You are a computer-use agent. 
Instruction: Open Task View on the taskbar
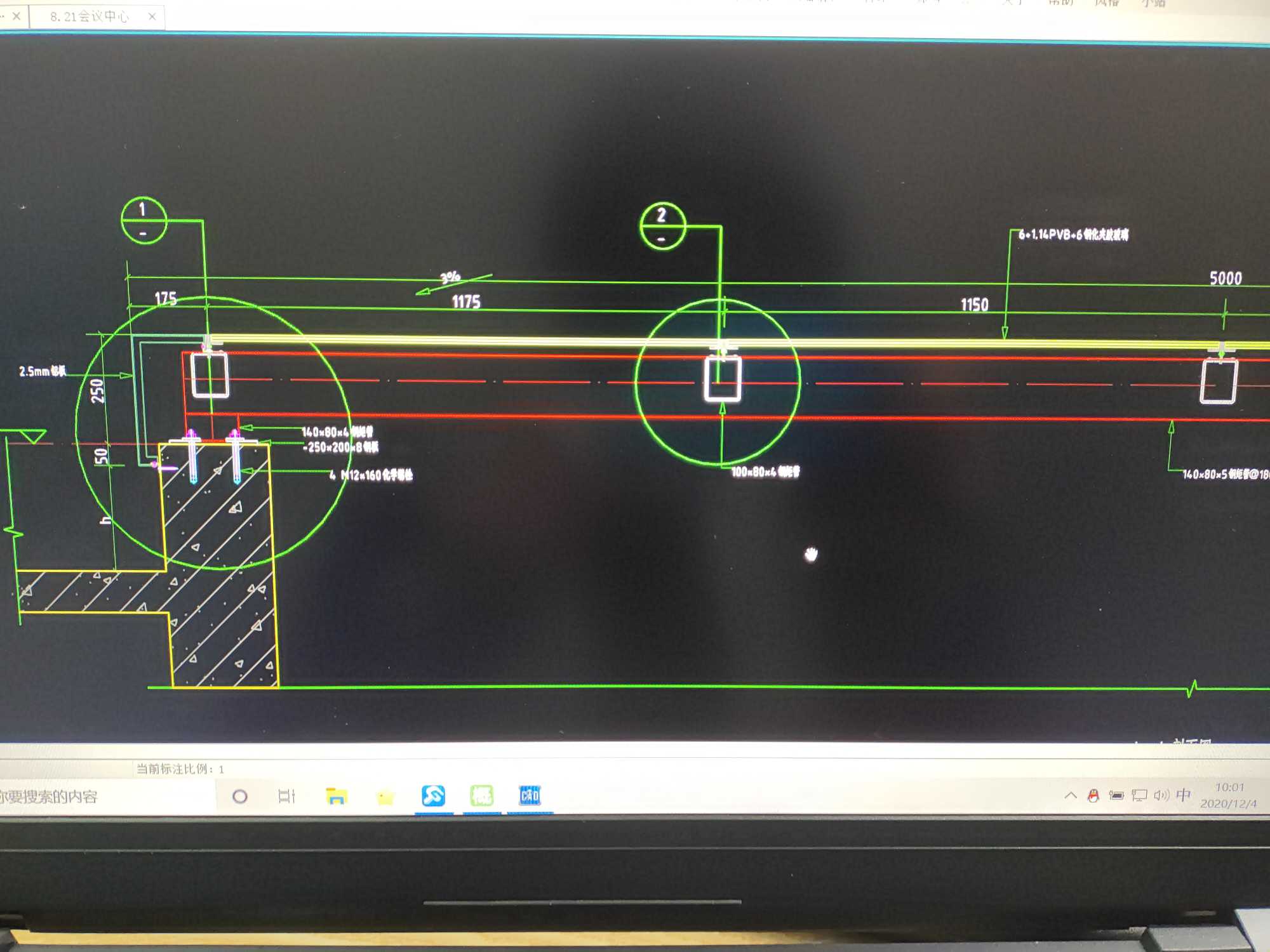pos(287,796)
